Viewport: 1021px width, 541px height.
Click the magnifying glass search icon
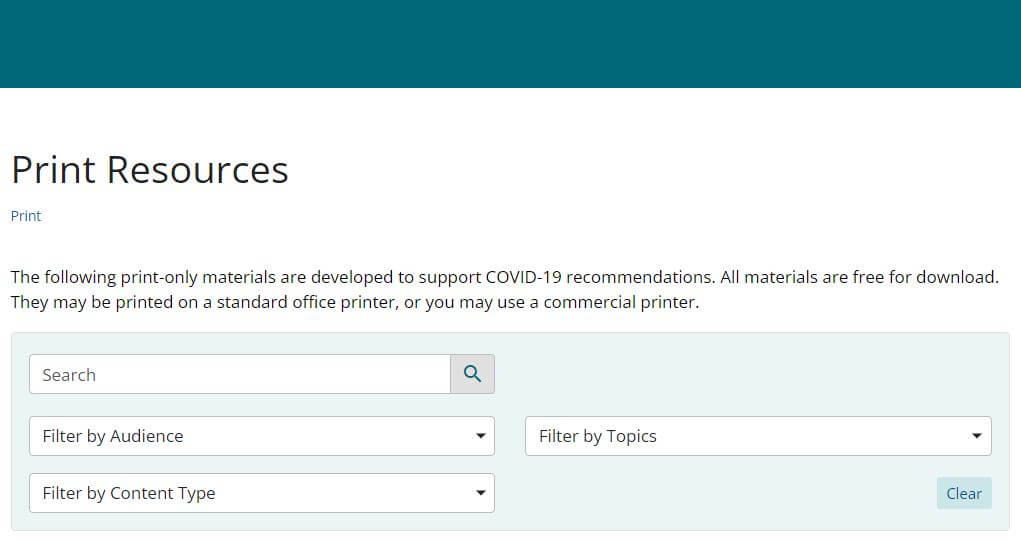[x=472, y=374]
